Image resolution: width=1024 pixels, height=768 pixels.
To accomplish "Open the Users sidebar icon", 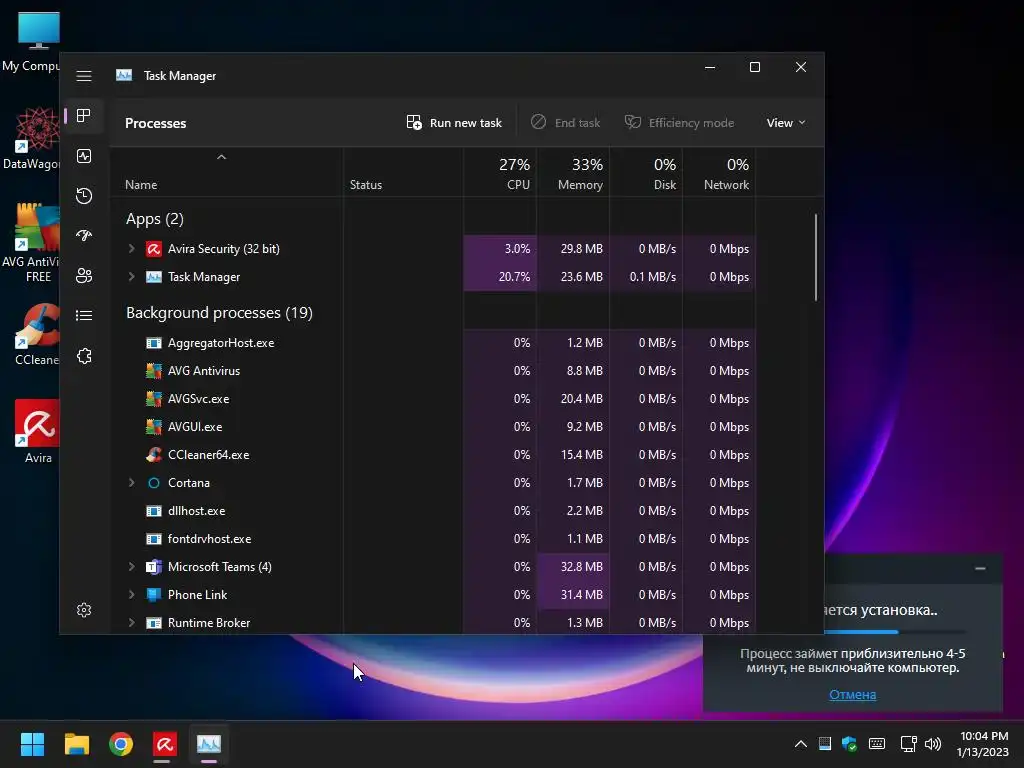I will [84, 276].
